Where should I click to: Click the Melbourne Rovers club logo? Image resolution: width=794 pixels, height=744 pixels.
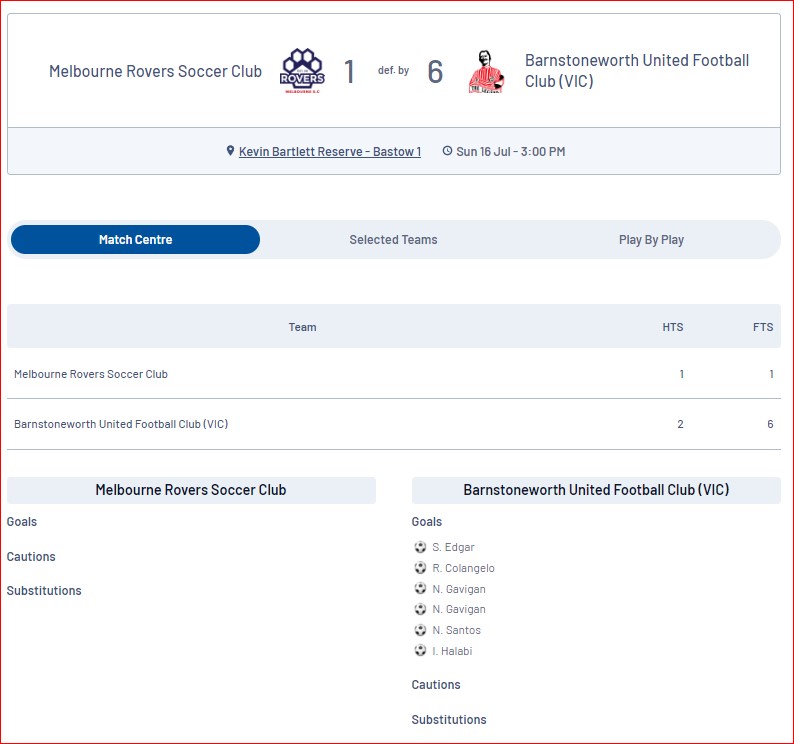tap(302, 70)
